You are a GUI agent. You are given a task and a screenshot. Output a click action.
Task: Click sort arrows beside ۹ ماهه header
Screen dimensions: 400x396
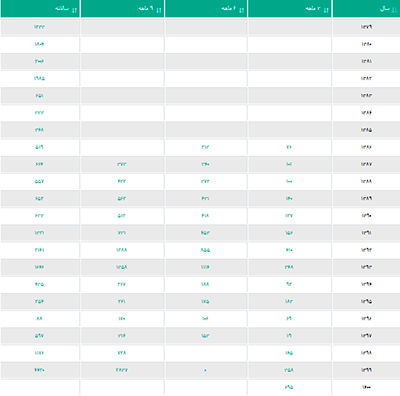(159, 10)
